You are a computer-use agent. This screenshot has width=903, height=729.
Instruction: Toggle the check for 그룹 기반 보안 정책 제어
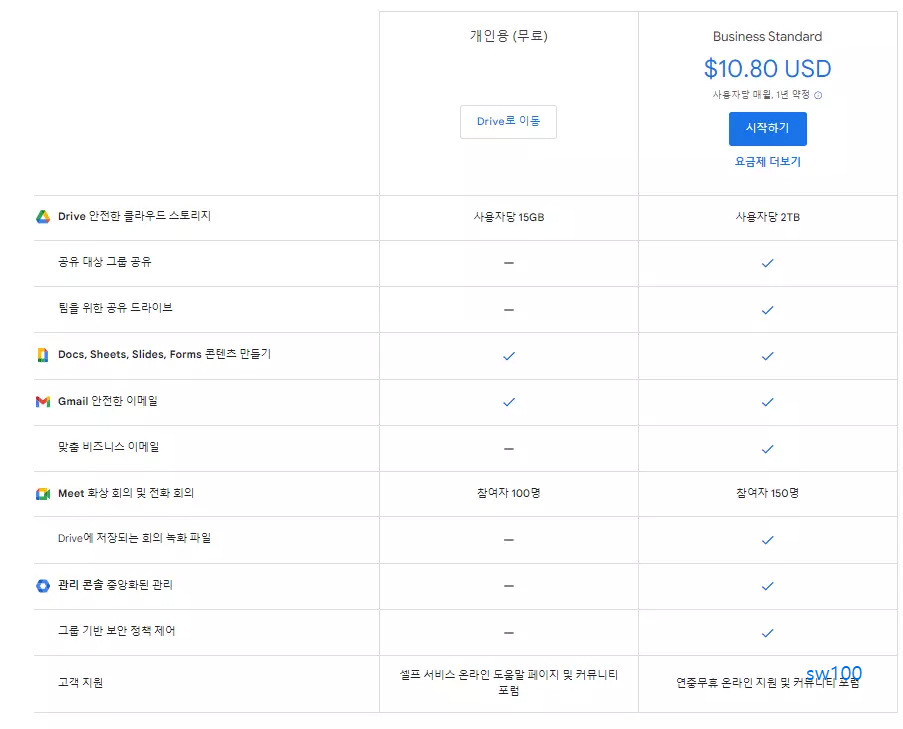(x=767, y=632)
